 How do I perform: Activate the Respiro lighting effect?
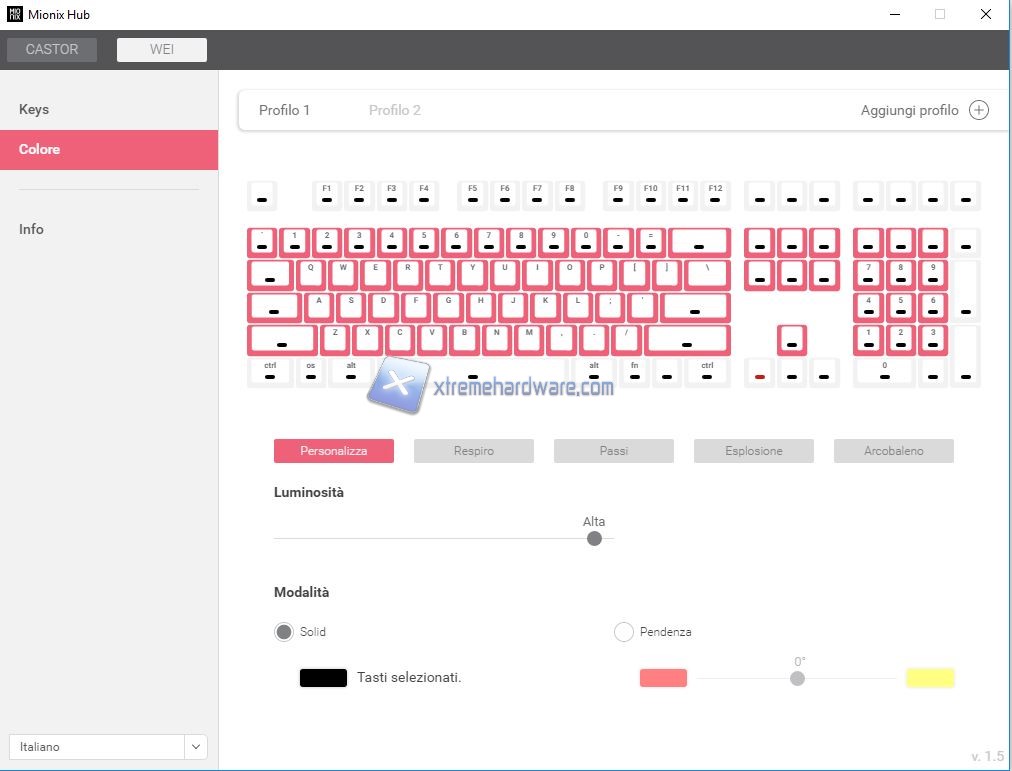click(x=474, y=451)
